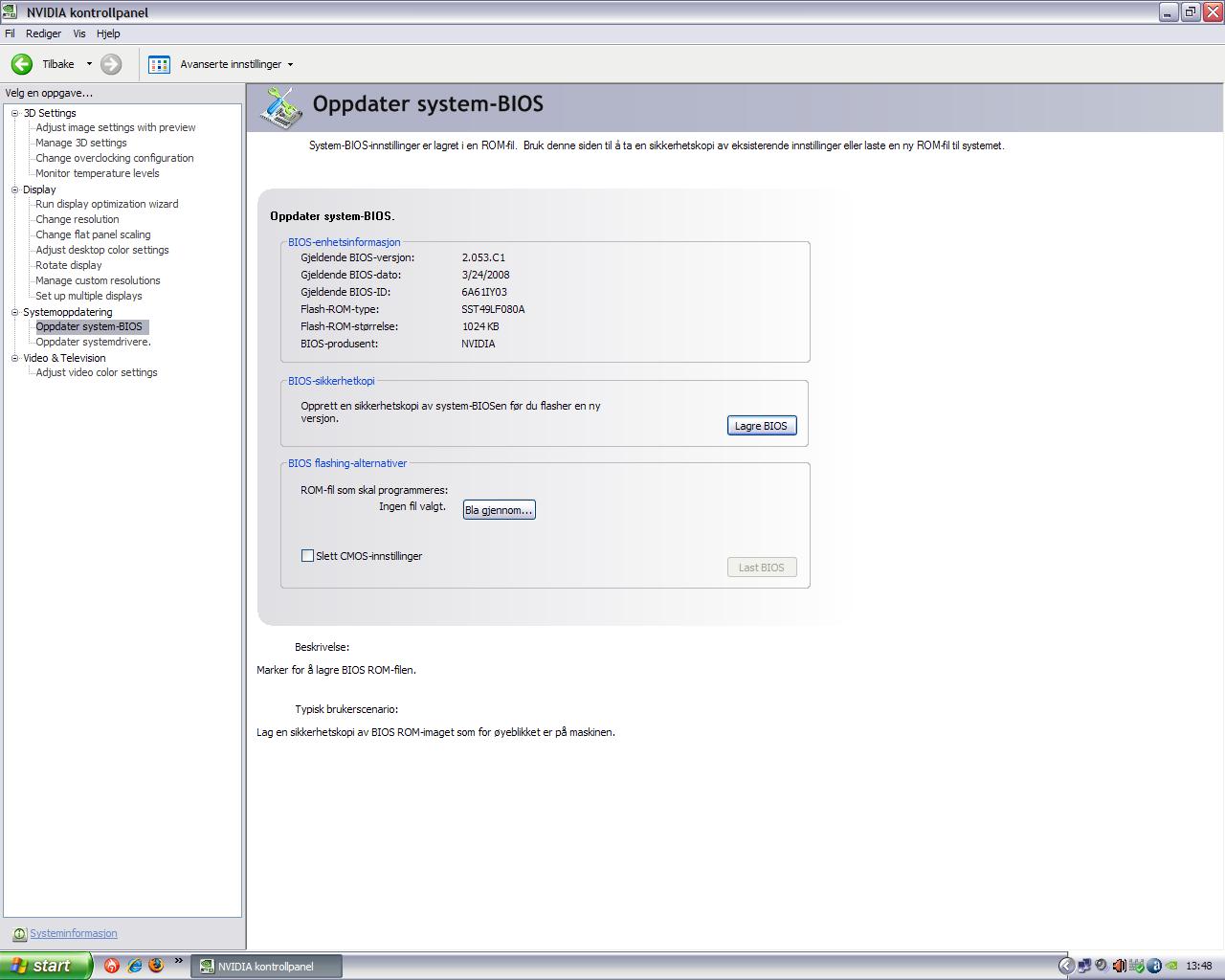The image size is (1225, 980).
Task: Click the system clock showing 13:48
Action: pyautogui.click(x=1199, y=967)
